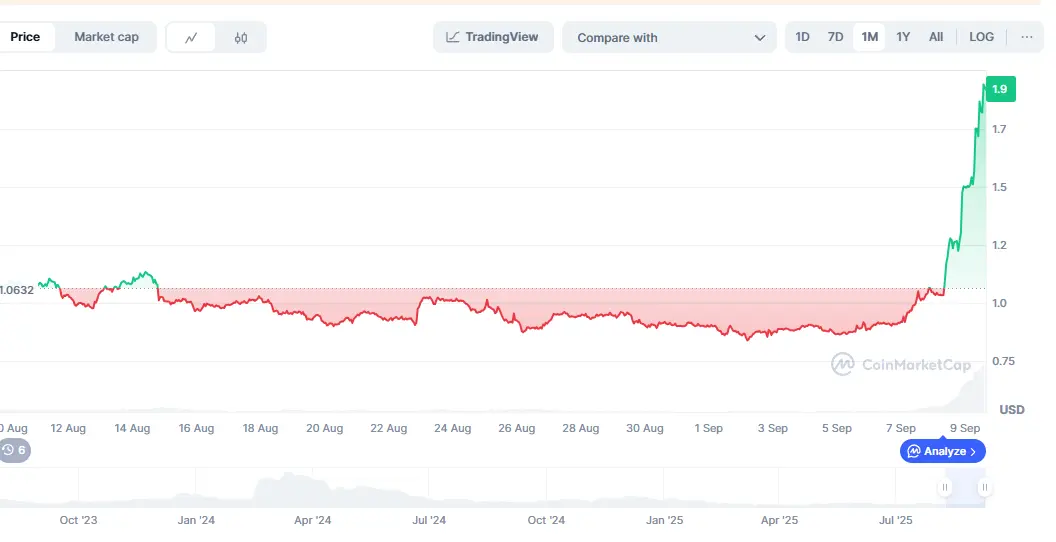Click the 1M time range button
The width and height of the screenshot is (1056, 542).
click(x=869, y=37)
